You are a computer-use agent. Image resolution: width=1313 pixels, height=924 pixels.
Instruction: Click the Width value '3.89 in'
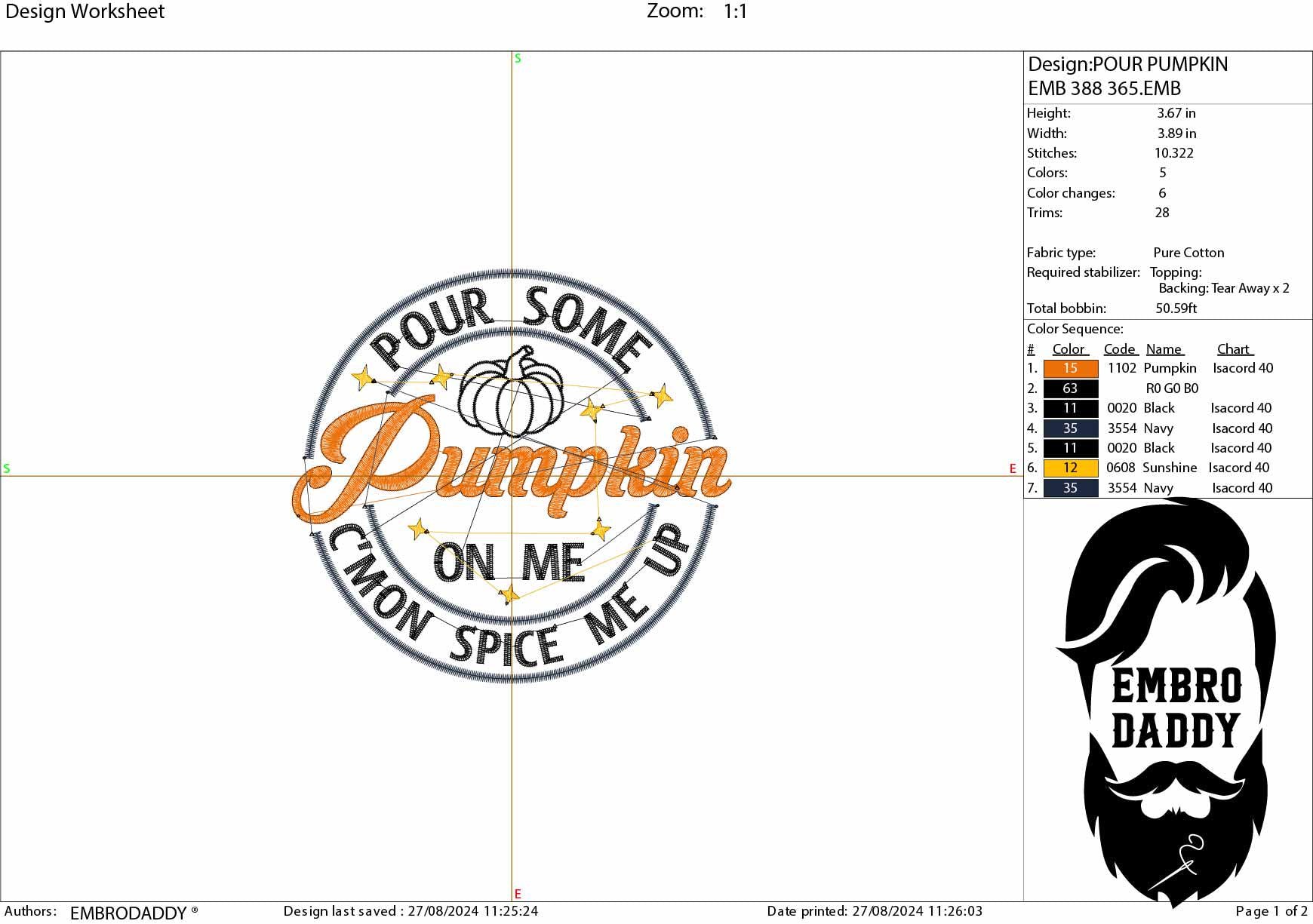(x=1176, y=134)
